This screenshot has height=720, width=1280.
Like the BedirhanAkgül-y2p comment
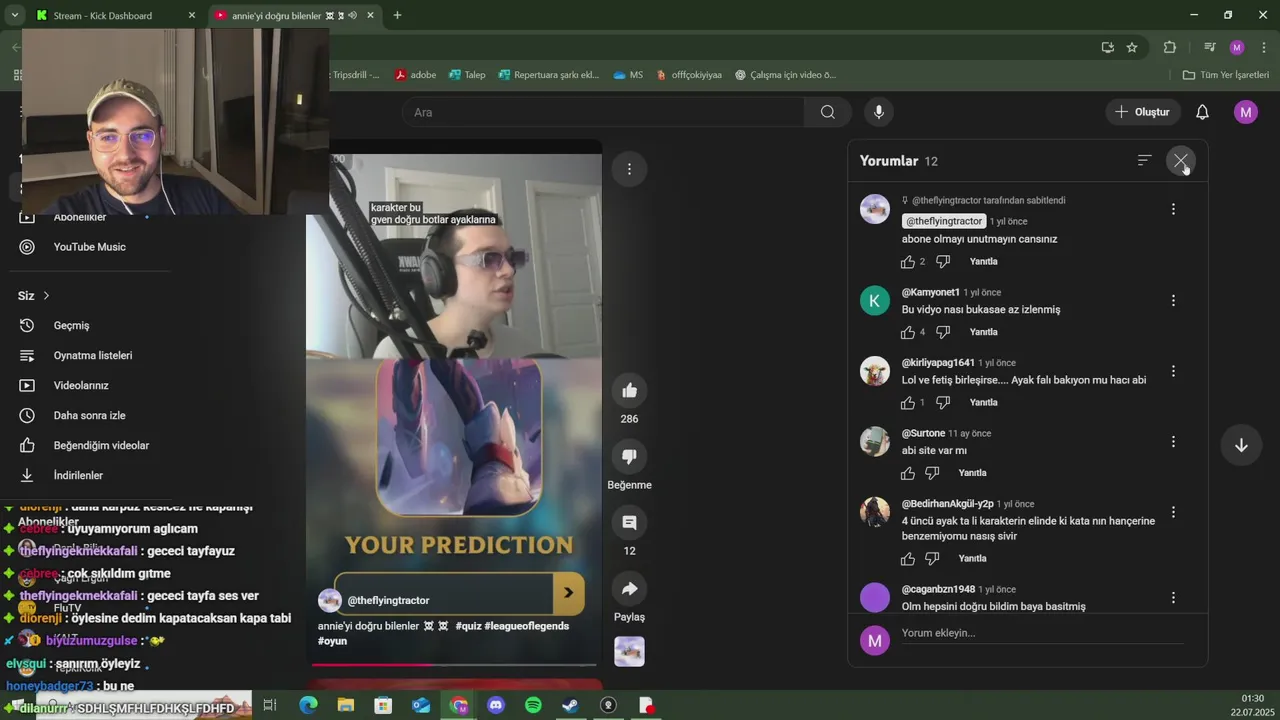click(908, 559)
